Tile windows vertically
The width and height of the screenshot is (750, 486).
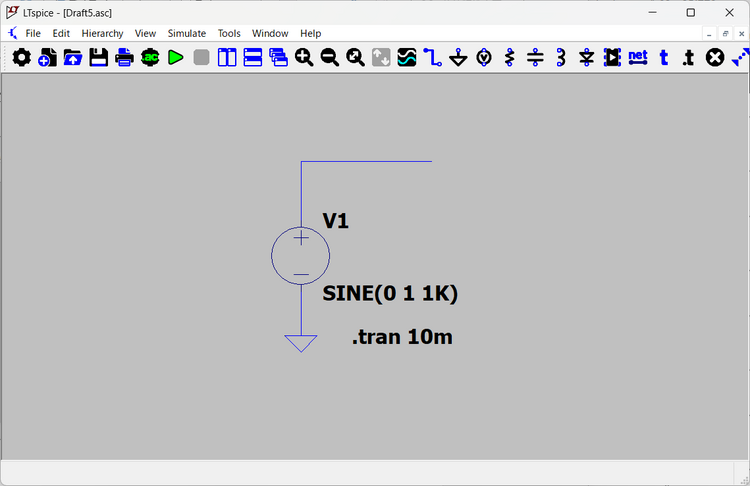pyautogui.click(x=227, y=58)
